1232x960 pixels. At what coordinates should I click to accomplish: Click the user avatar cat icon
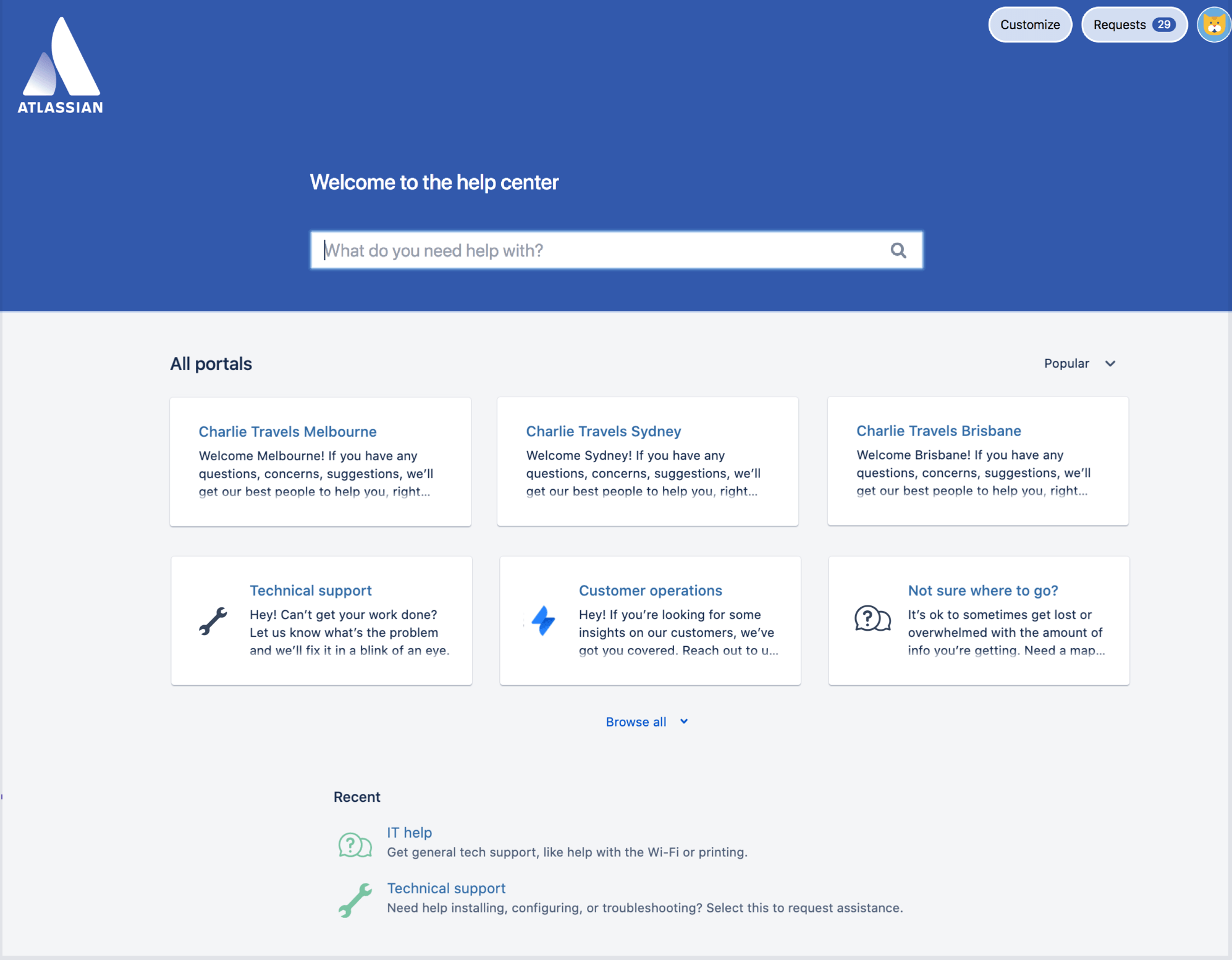[x=1212, y=25]
